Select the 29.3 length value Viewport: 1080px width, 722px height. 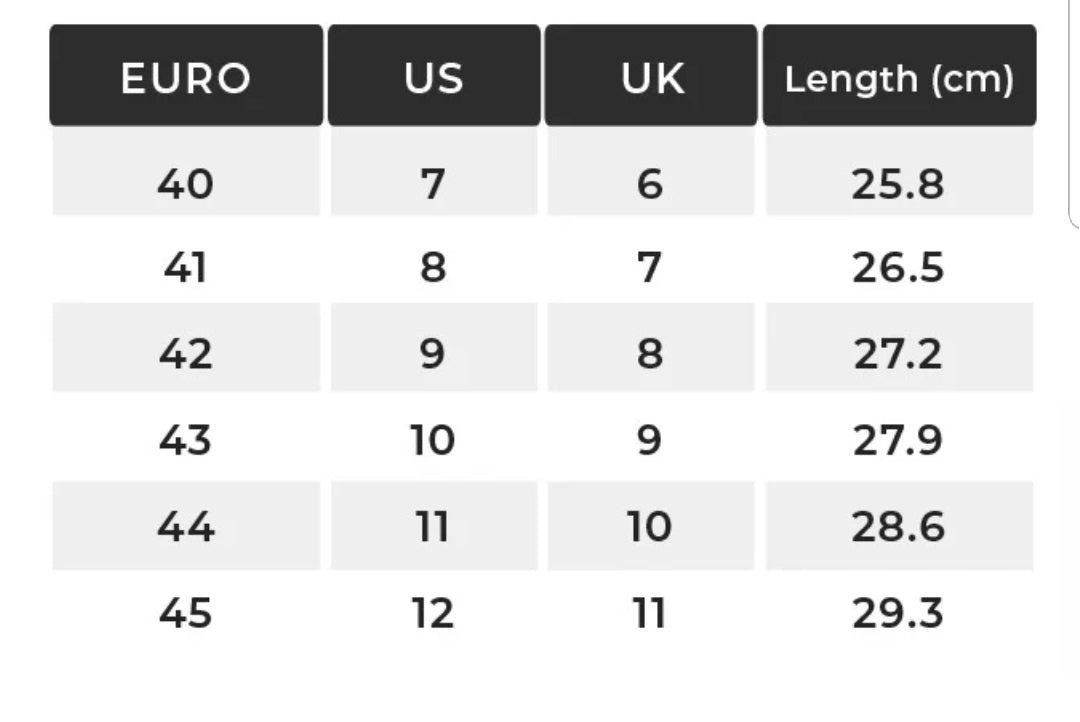click(898, 612)
